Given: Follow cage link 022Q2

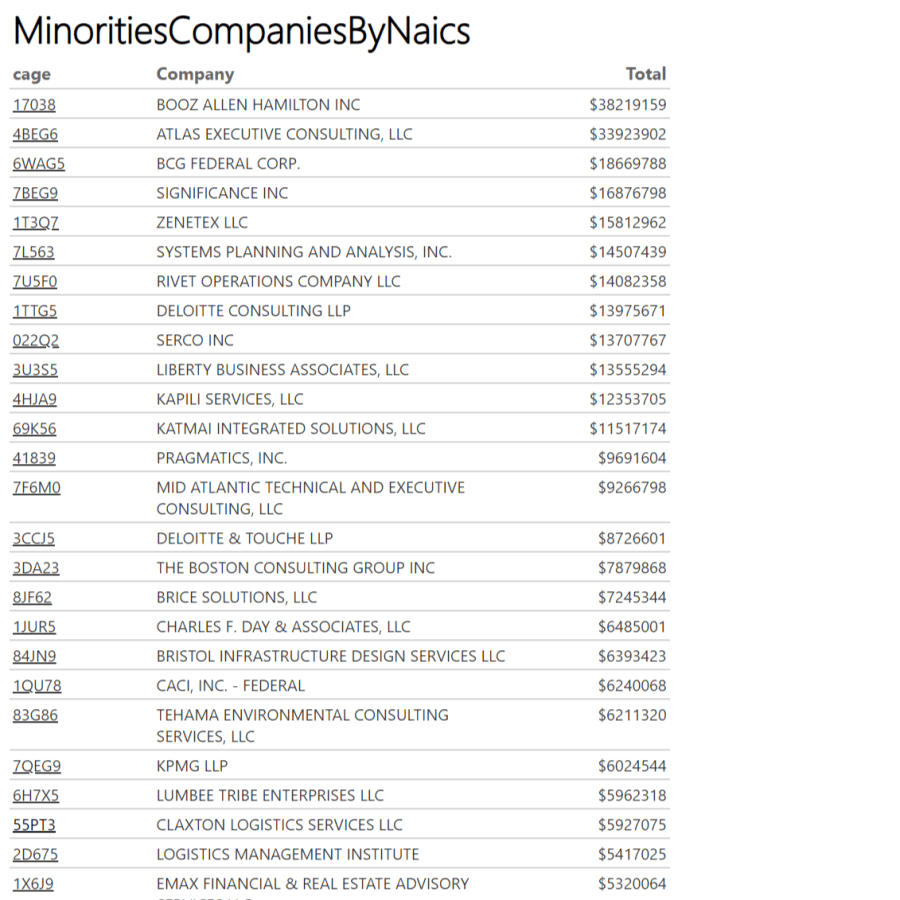Looking at the screenshot, I should point(36,340).
